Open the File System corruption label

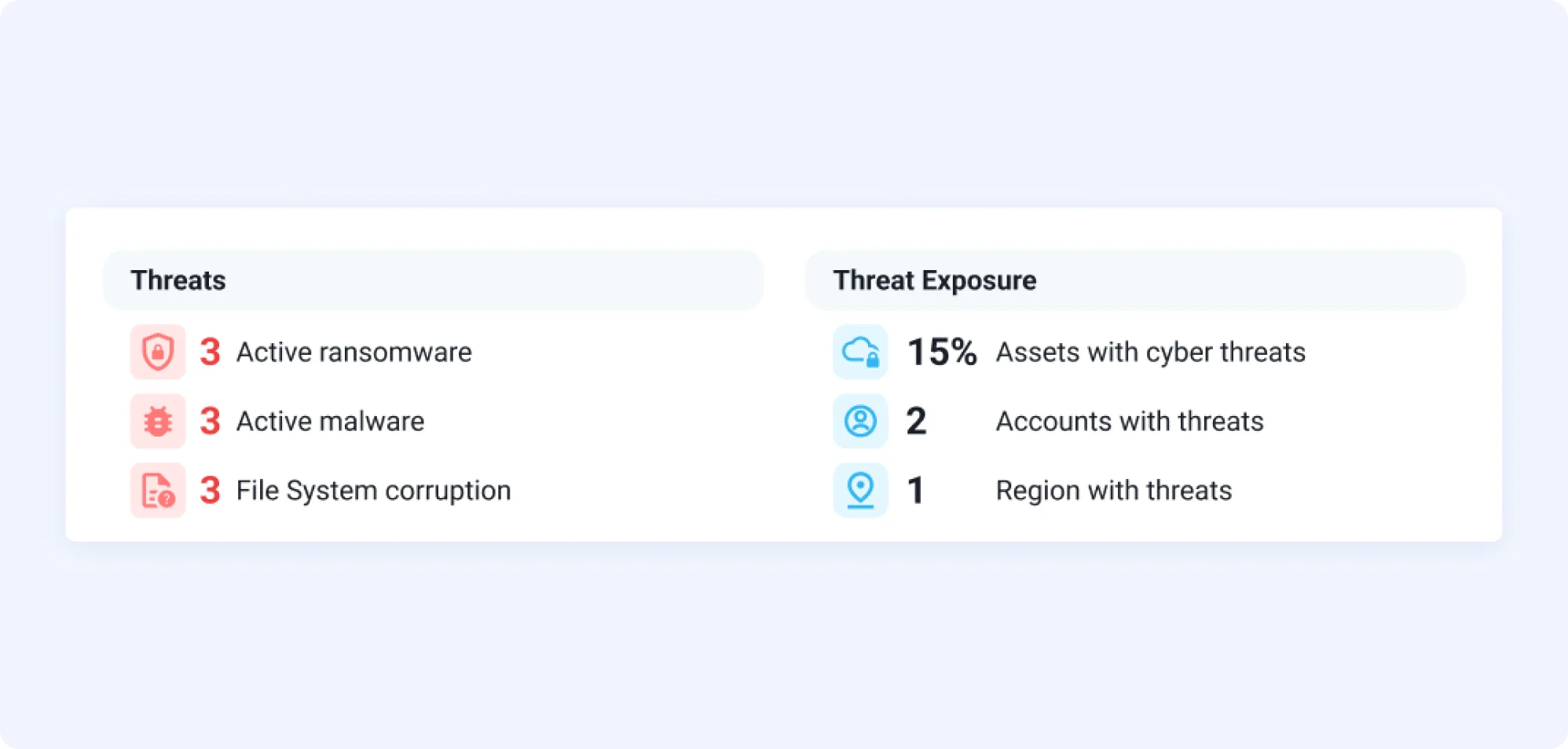coord(374,491)
